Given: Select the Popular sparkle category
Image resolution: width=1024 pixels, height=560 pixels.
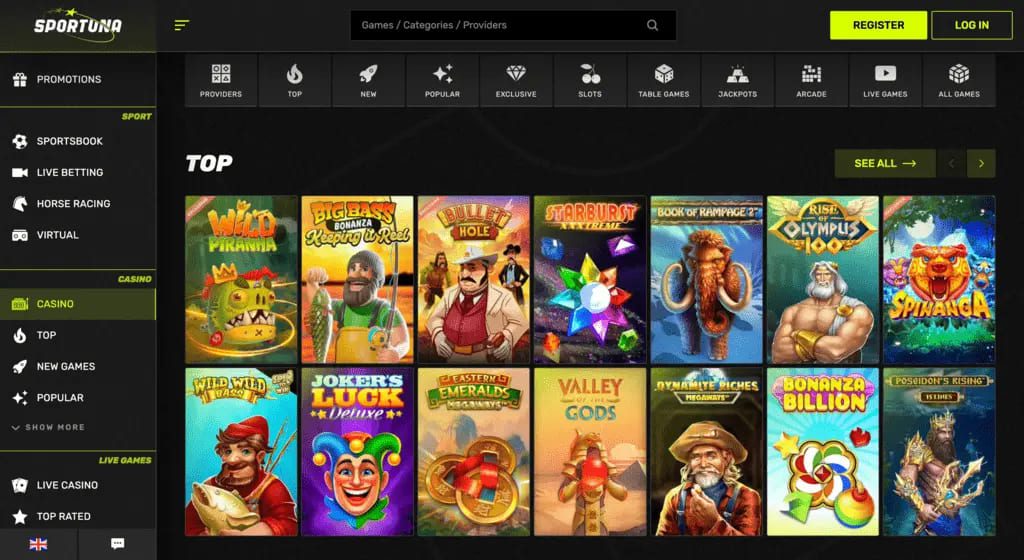Looking at the screenshot, I should tap(442, 80).
